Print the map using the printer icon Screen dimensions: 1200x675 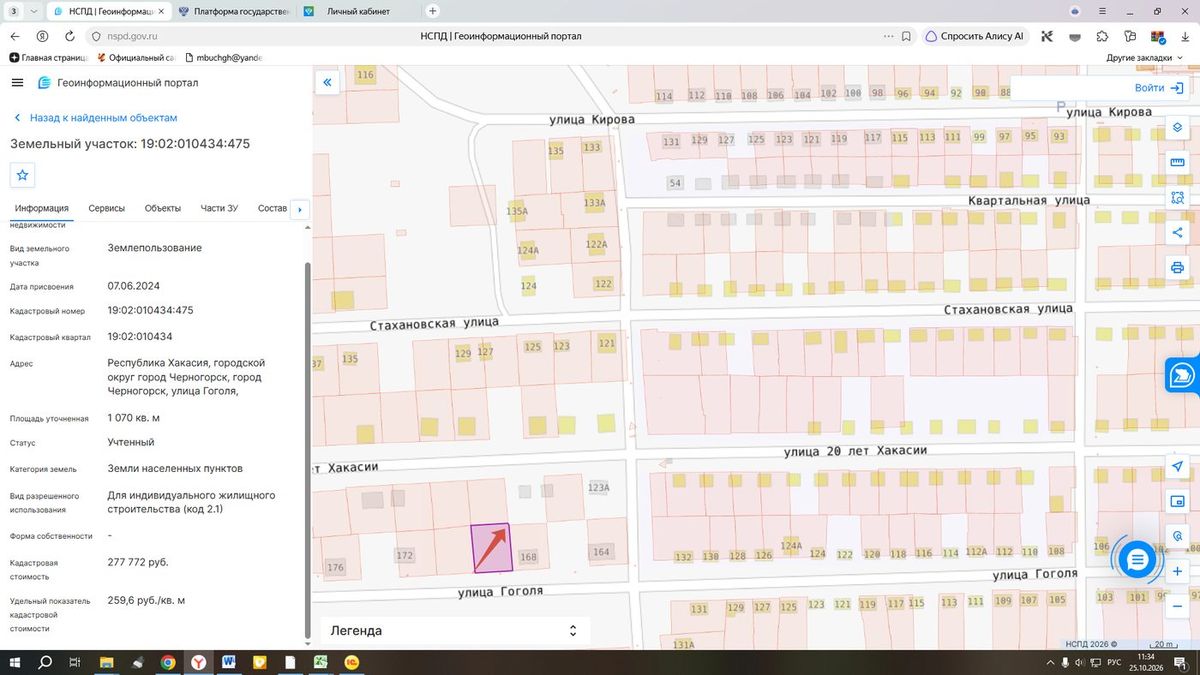coord(1177,267)
